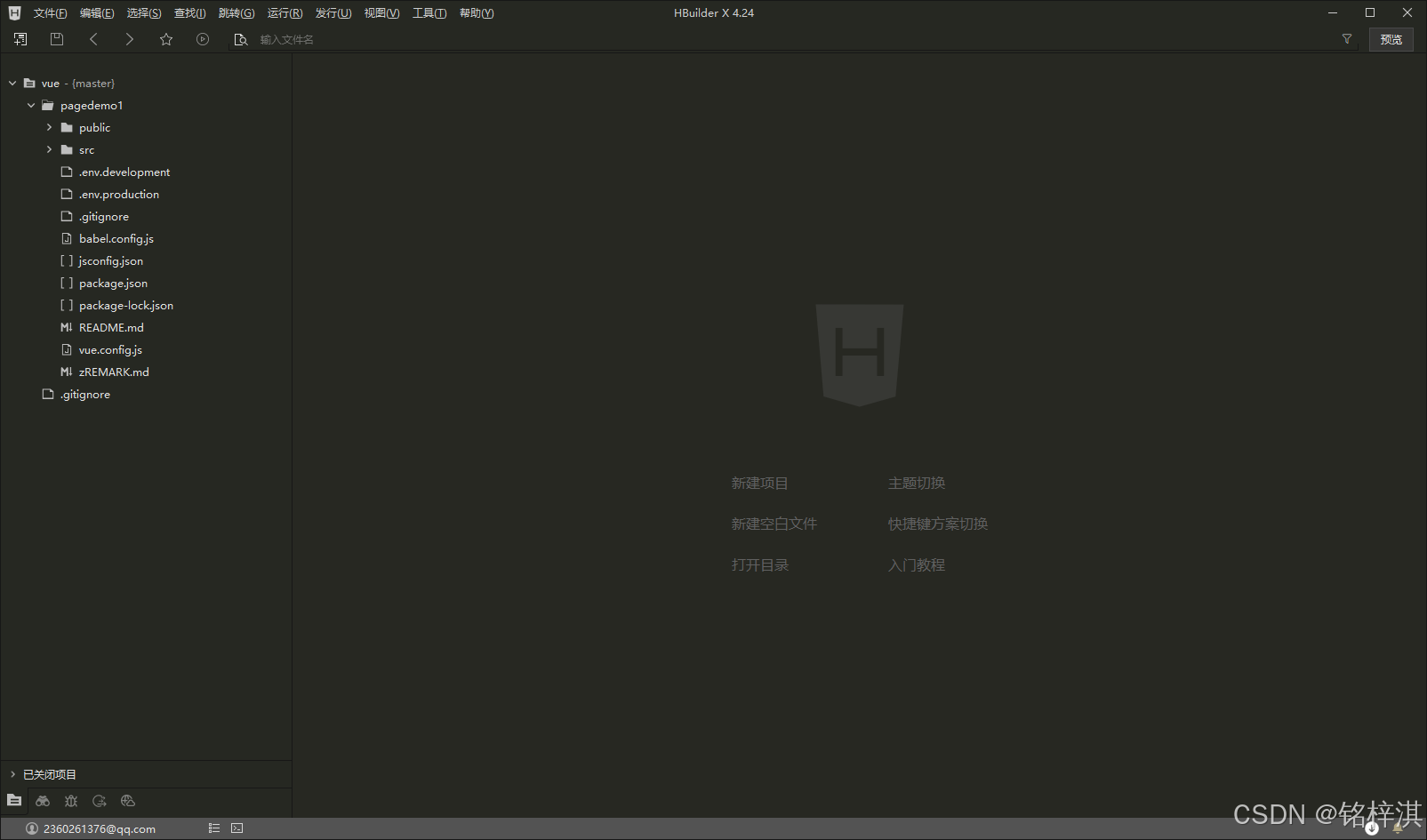Open the cloud globe panel icon
The height and width of the screenshot is (840, 1427).
click(128, 801)
